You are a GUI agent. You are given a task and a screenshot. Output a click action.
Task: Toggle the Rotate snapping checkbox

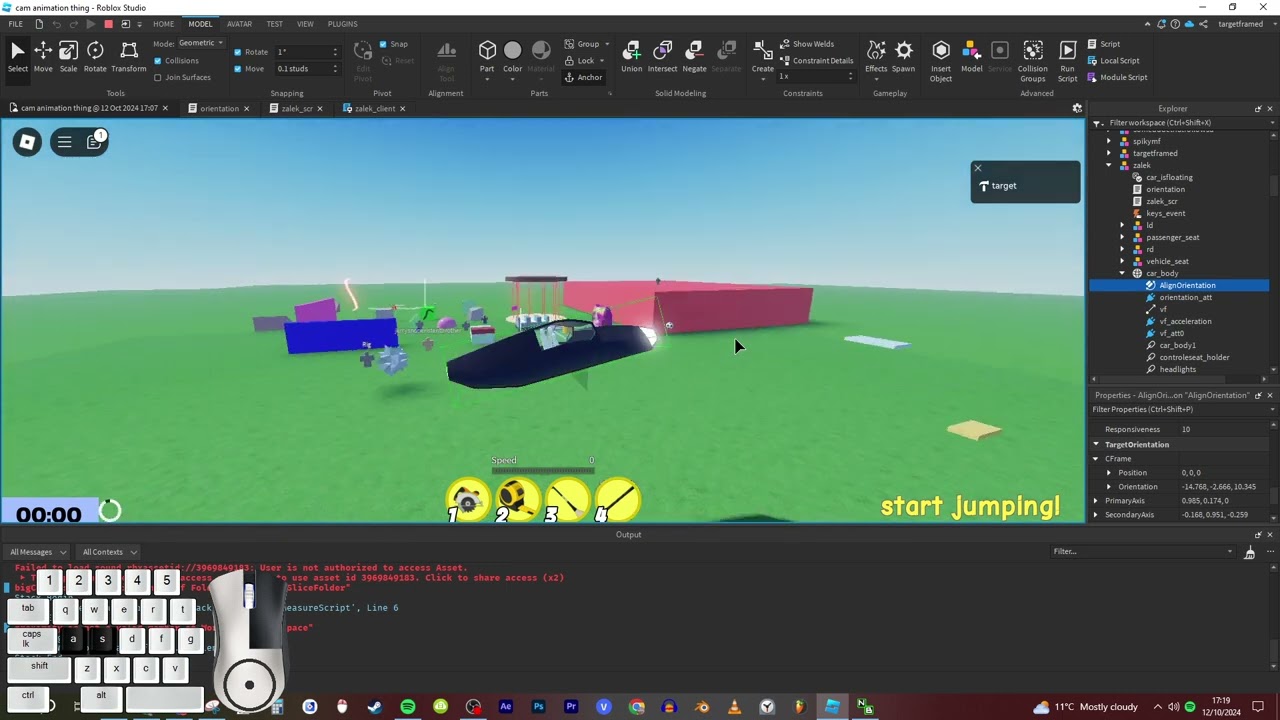pos(238,52)
